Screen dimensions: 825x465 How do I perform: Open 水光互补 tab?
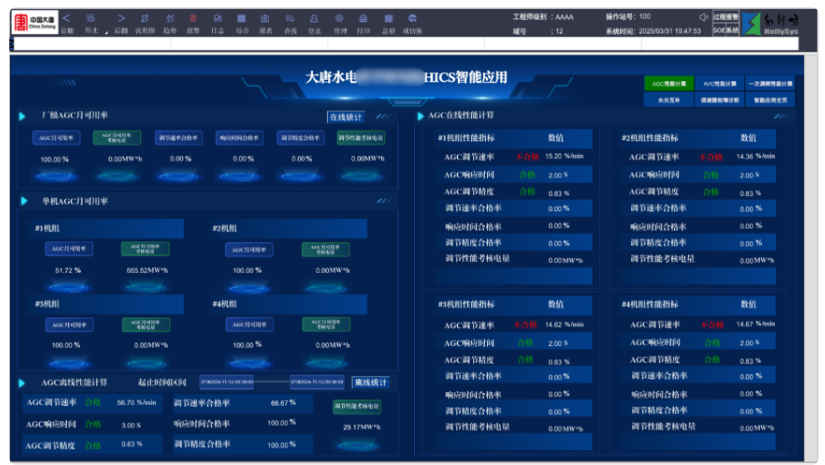[x=669, y=100]
